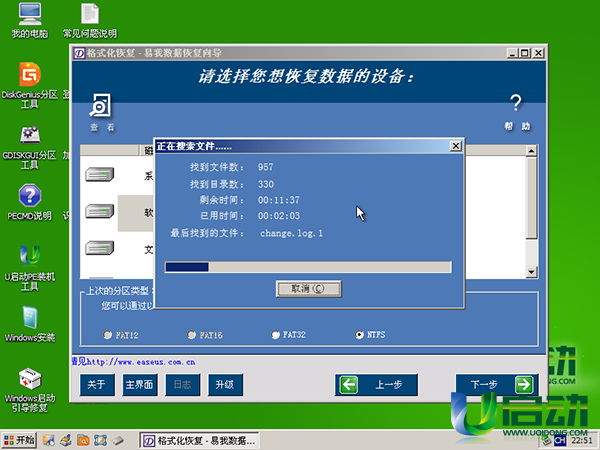Select the FAT16 radio button

(x=191, y=335)
